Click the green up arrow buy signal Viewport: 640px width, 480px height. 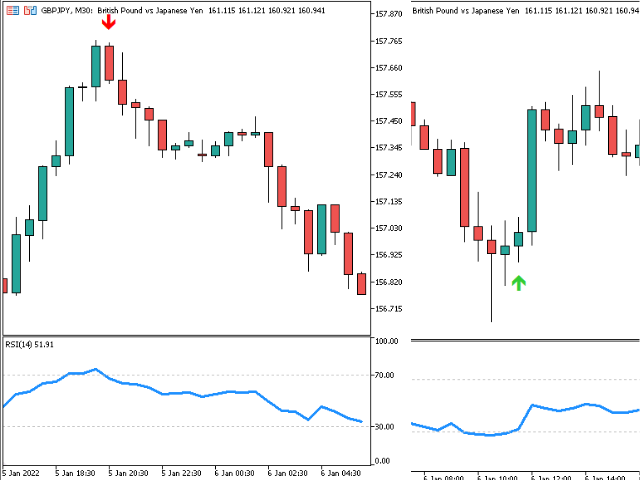(x=518, y=283)
